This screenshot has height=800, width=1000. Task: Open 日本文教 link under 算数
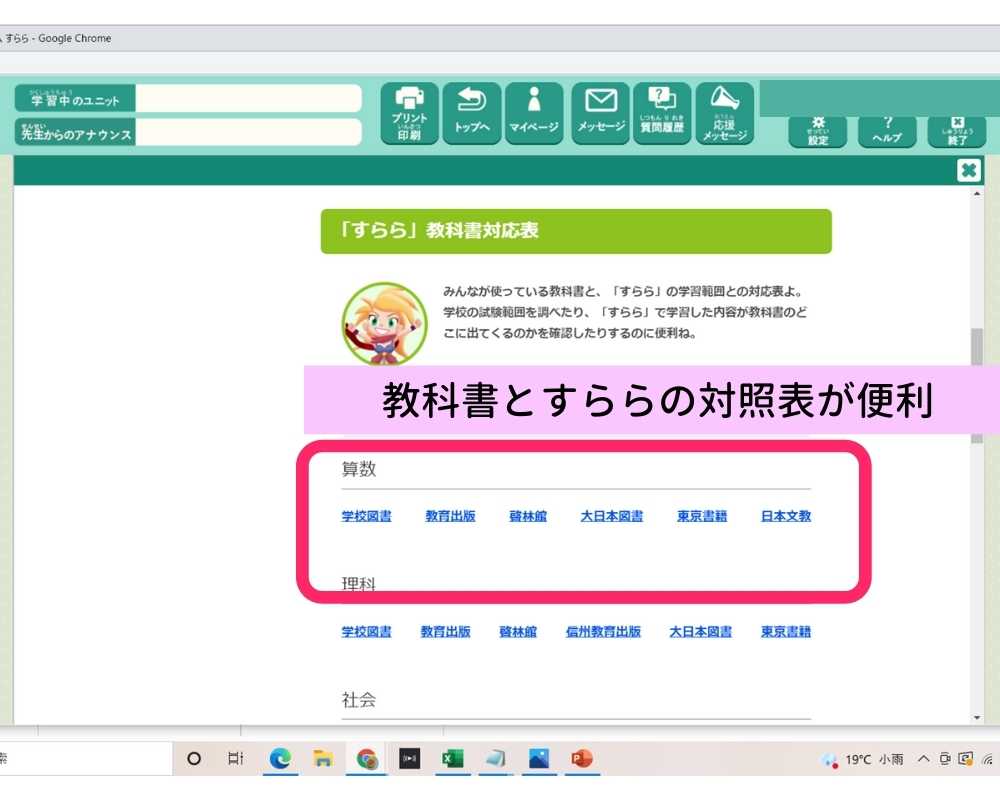pyautogui.click(x=786, y=516)
